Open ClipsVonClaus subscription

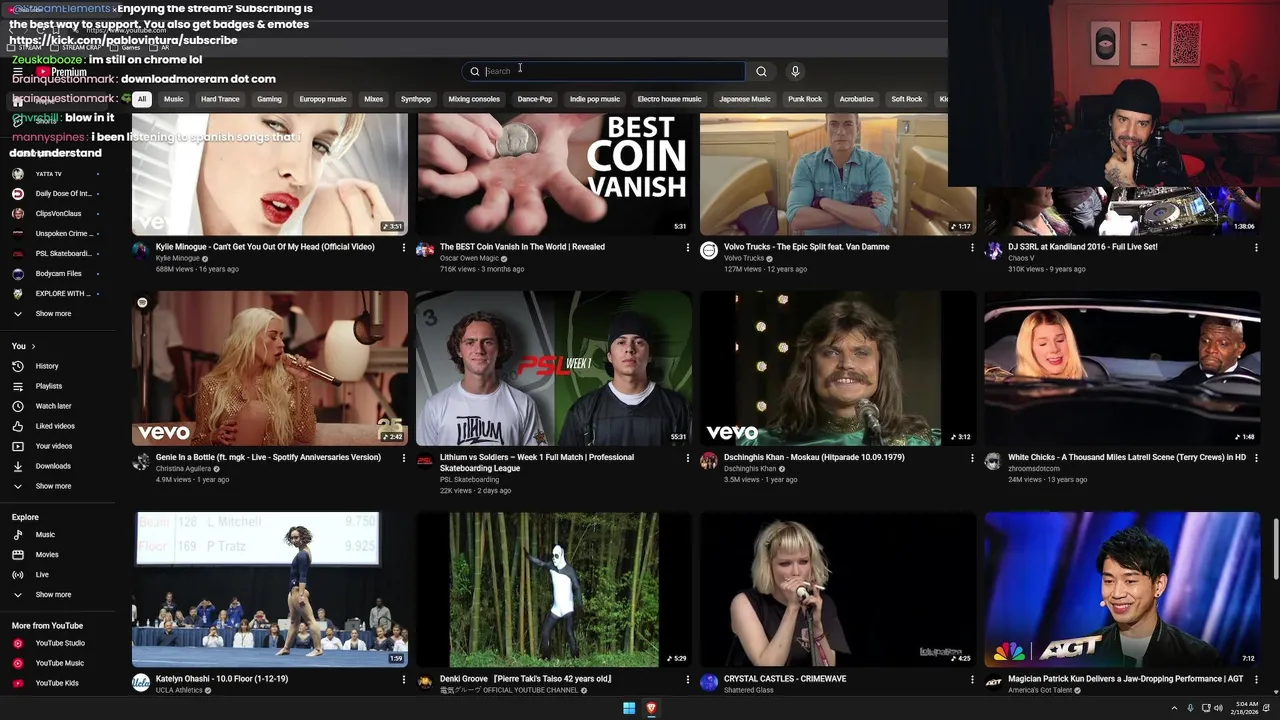click(x=59, y=214)
